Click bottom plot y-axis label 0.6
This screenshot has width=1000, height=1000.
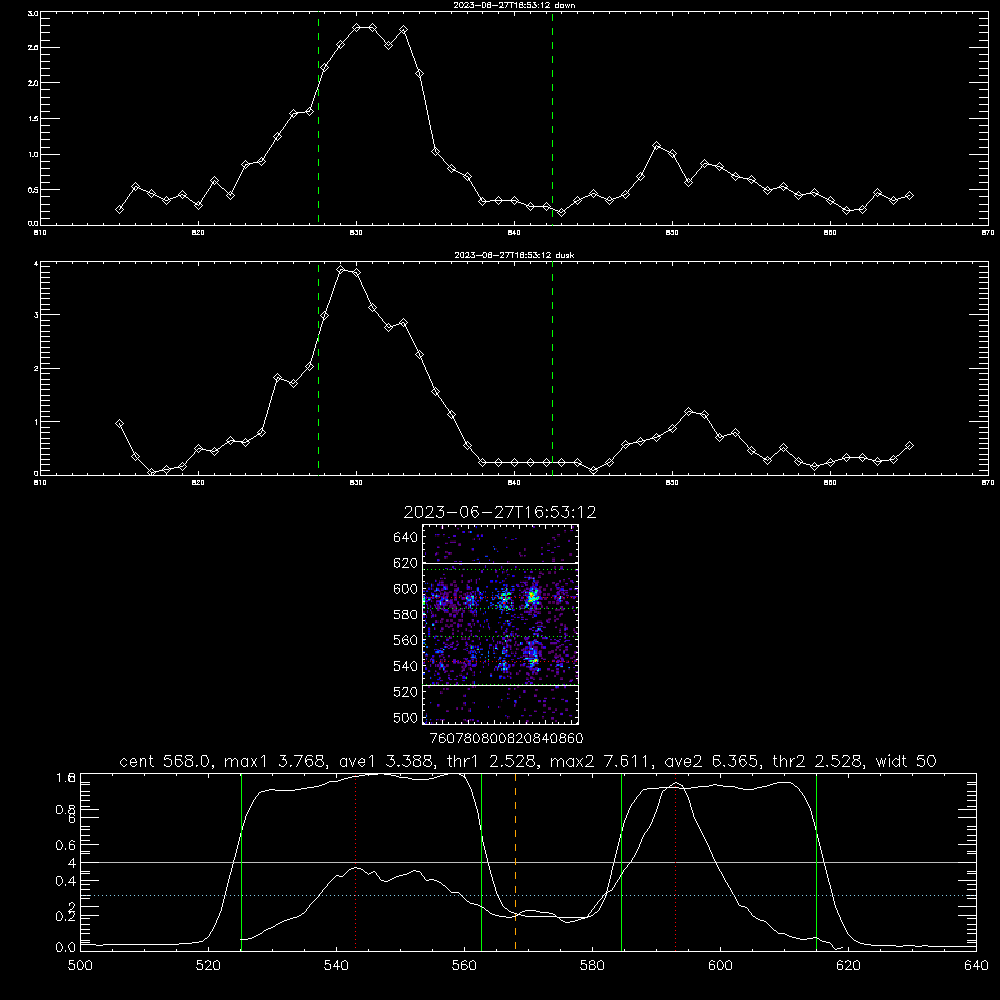pos(66,845)
